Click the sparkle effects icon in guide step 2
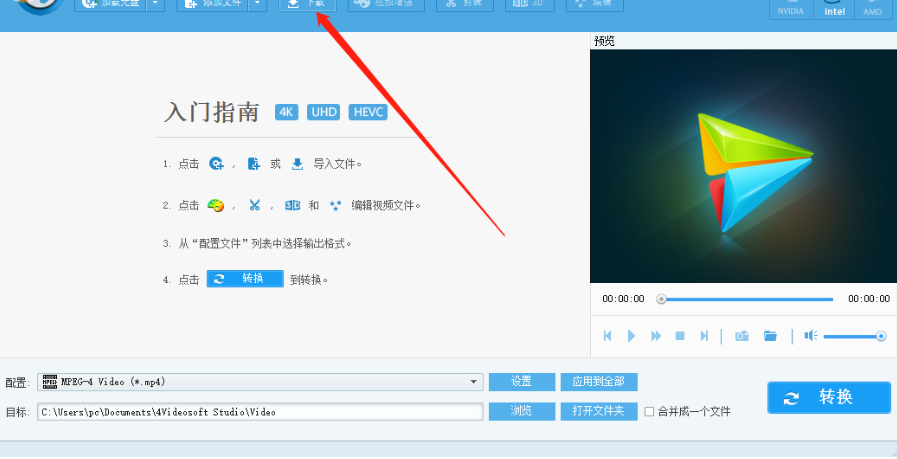The height and width of the screenshot is (459, 897). [x=335, y=205]
